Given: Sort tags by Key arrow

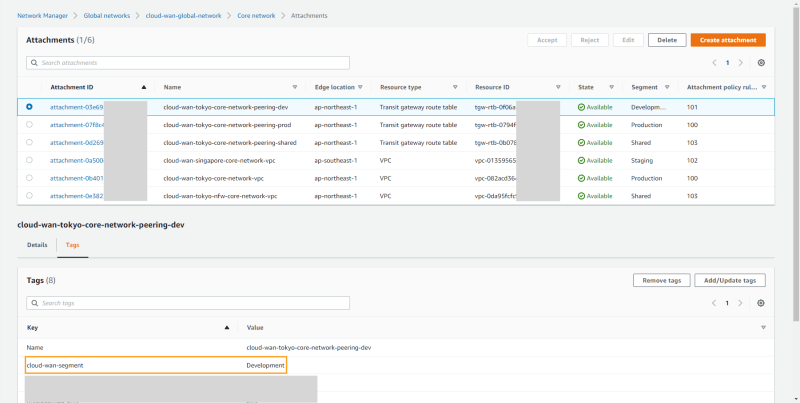Looking at the screenshot, I should (x=227, y=328).
